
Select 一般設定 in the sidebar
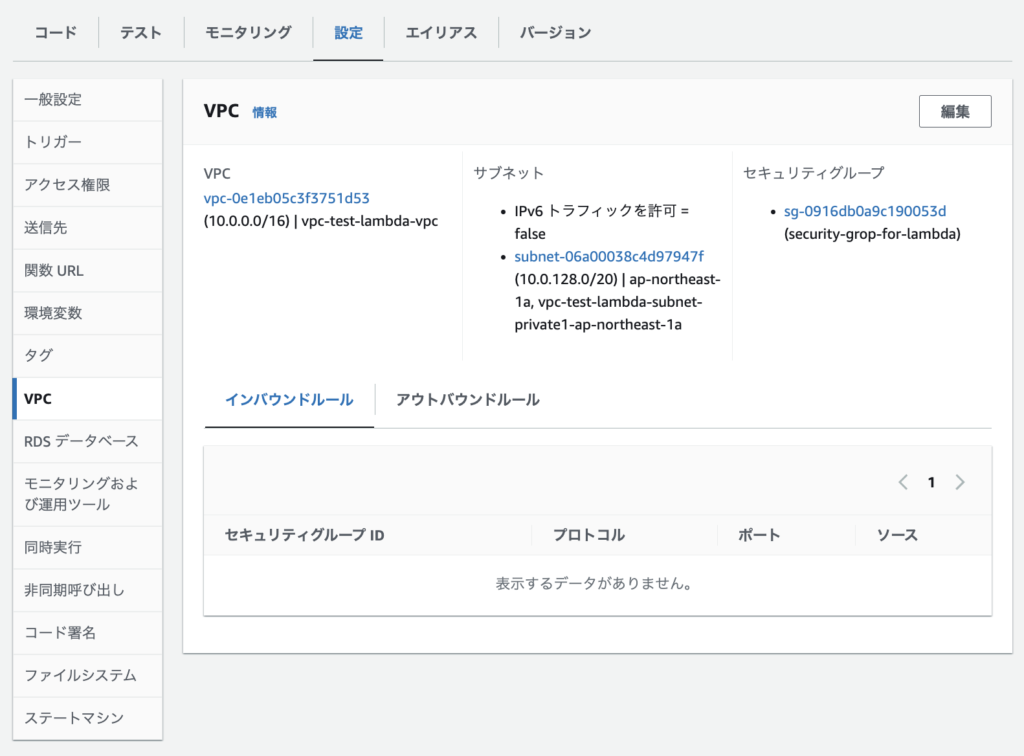(x=53, y=100)
